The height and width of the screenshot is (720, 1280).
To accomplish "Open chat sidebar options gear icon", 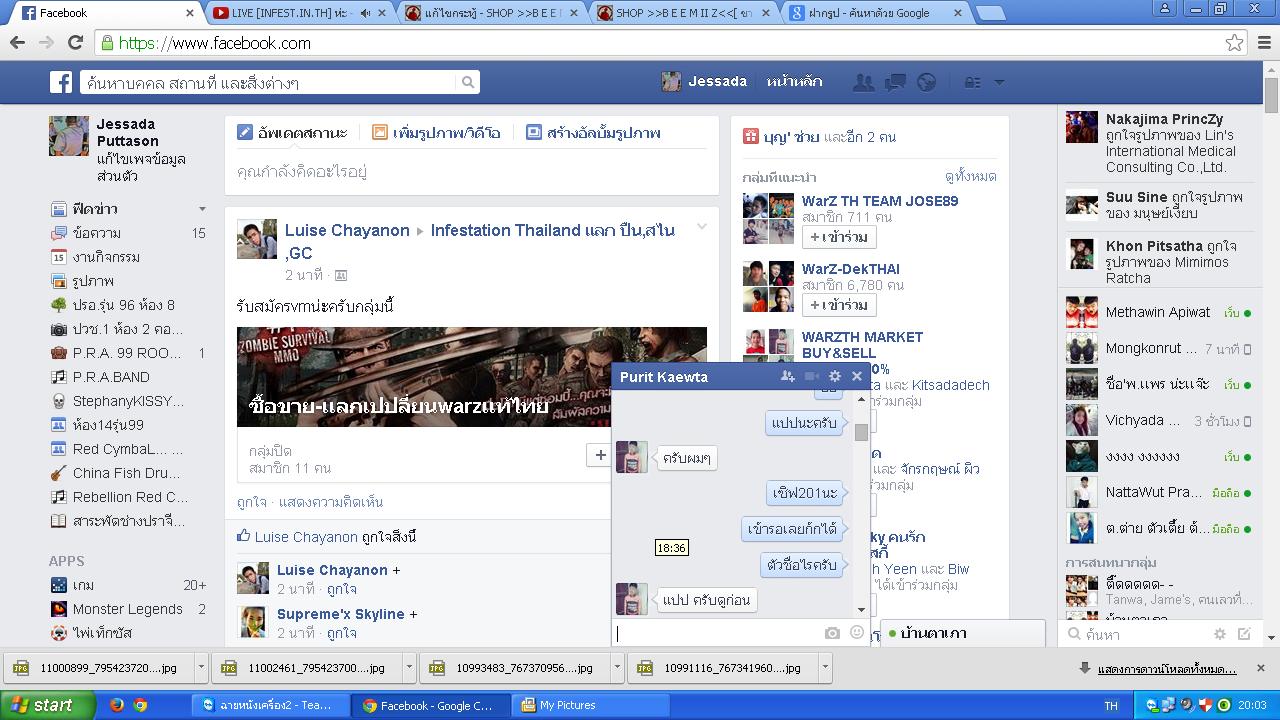I will pos(1220,634).
